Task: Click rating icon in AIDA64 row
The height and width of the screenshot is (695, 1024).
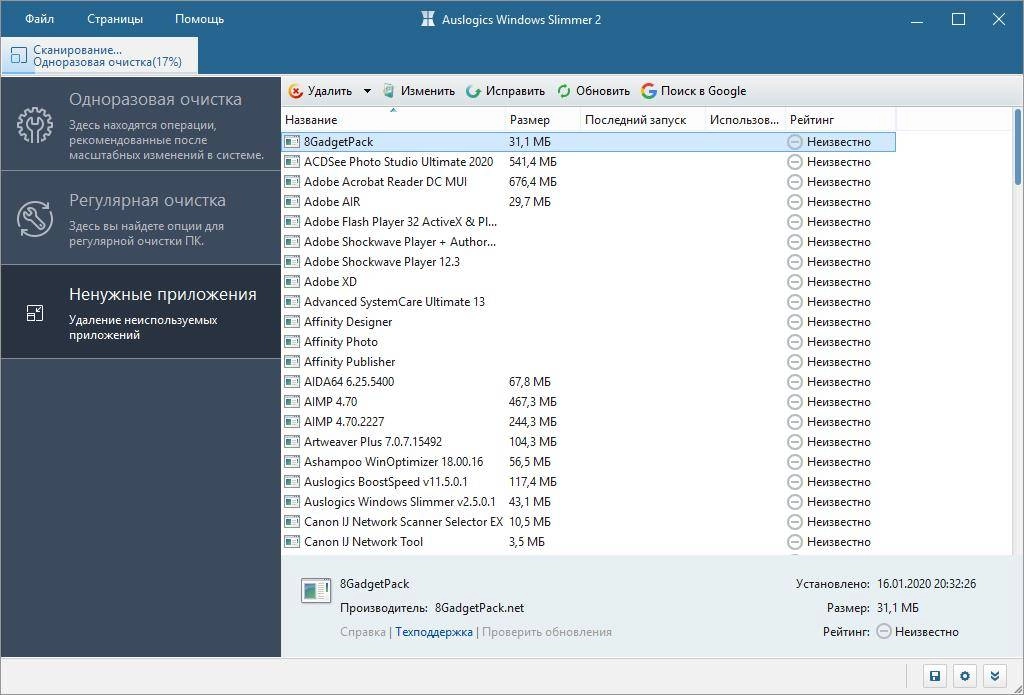Action: point(795,382)
